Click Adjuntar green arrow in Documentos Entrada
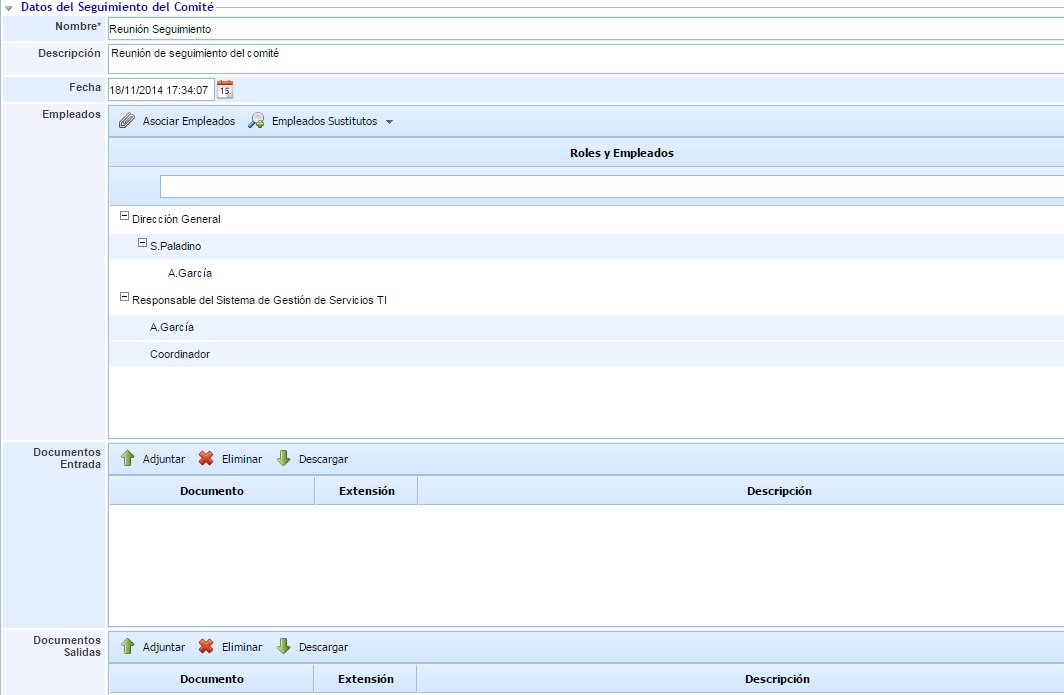 (x=127, y=459)
